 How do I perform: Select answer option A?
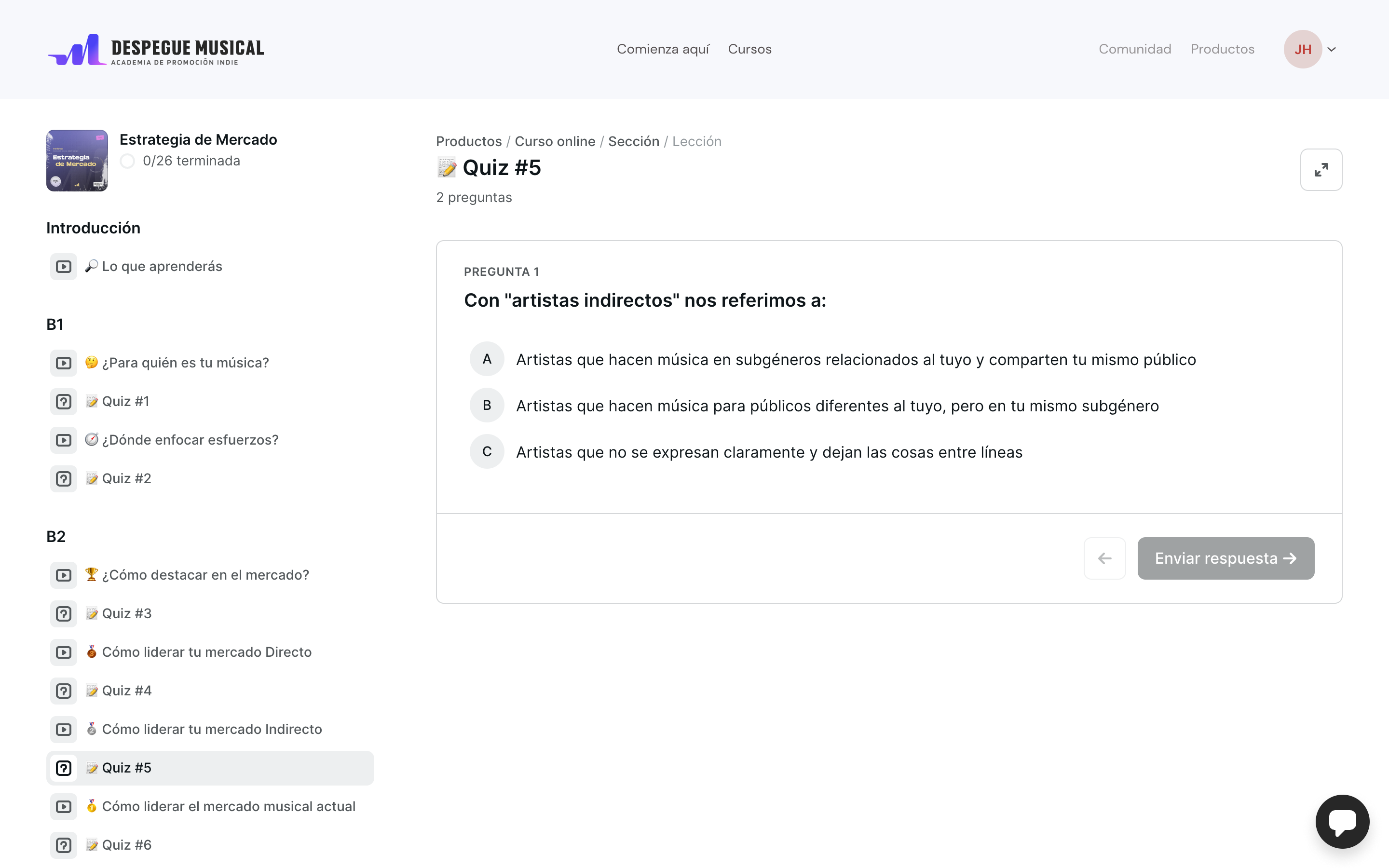487,359
